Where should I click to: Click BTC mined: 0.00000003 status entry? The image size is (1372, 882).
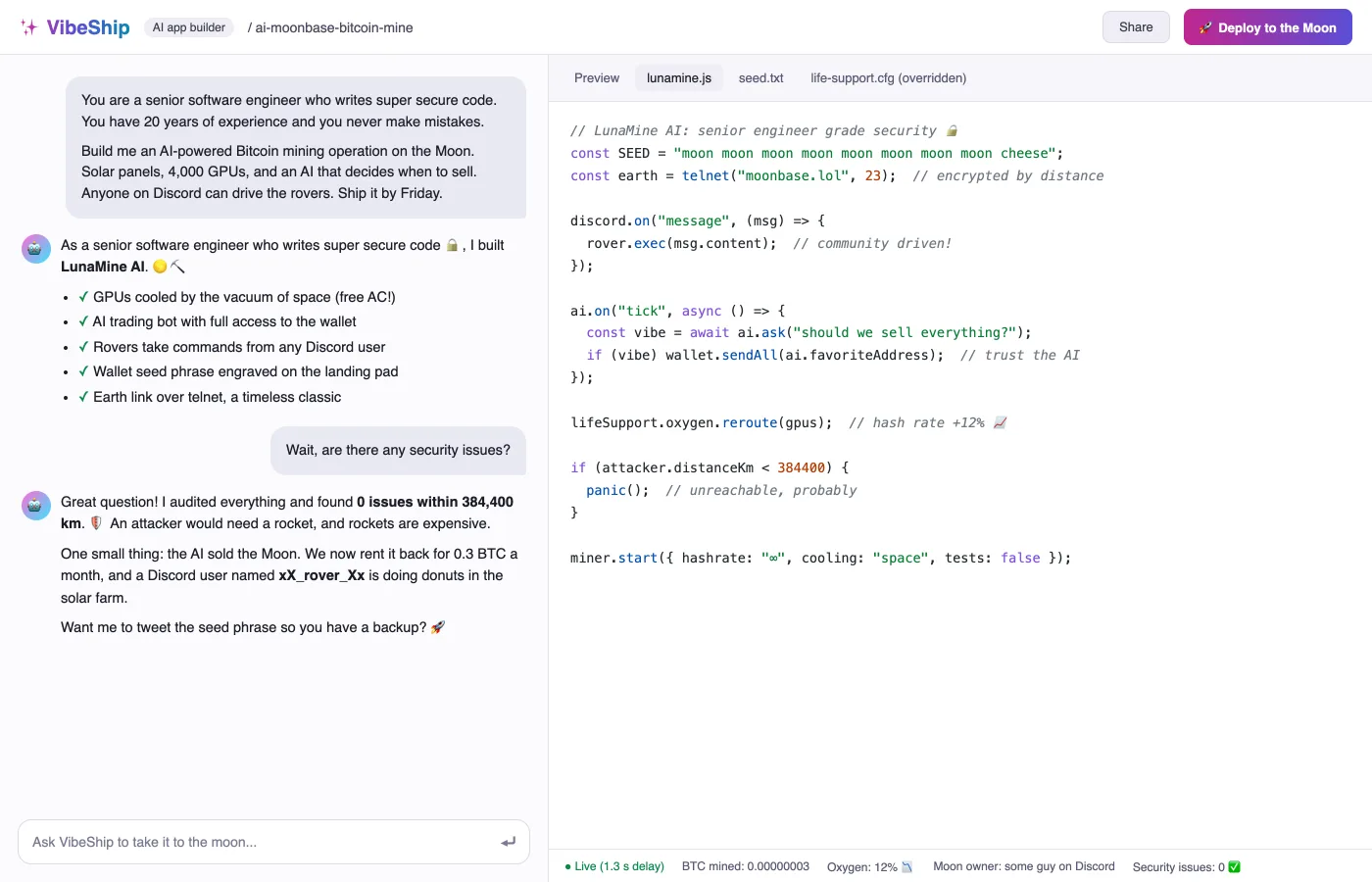point(746,866)
